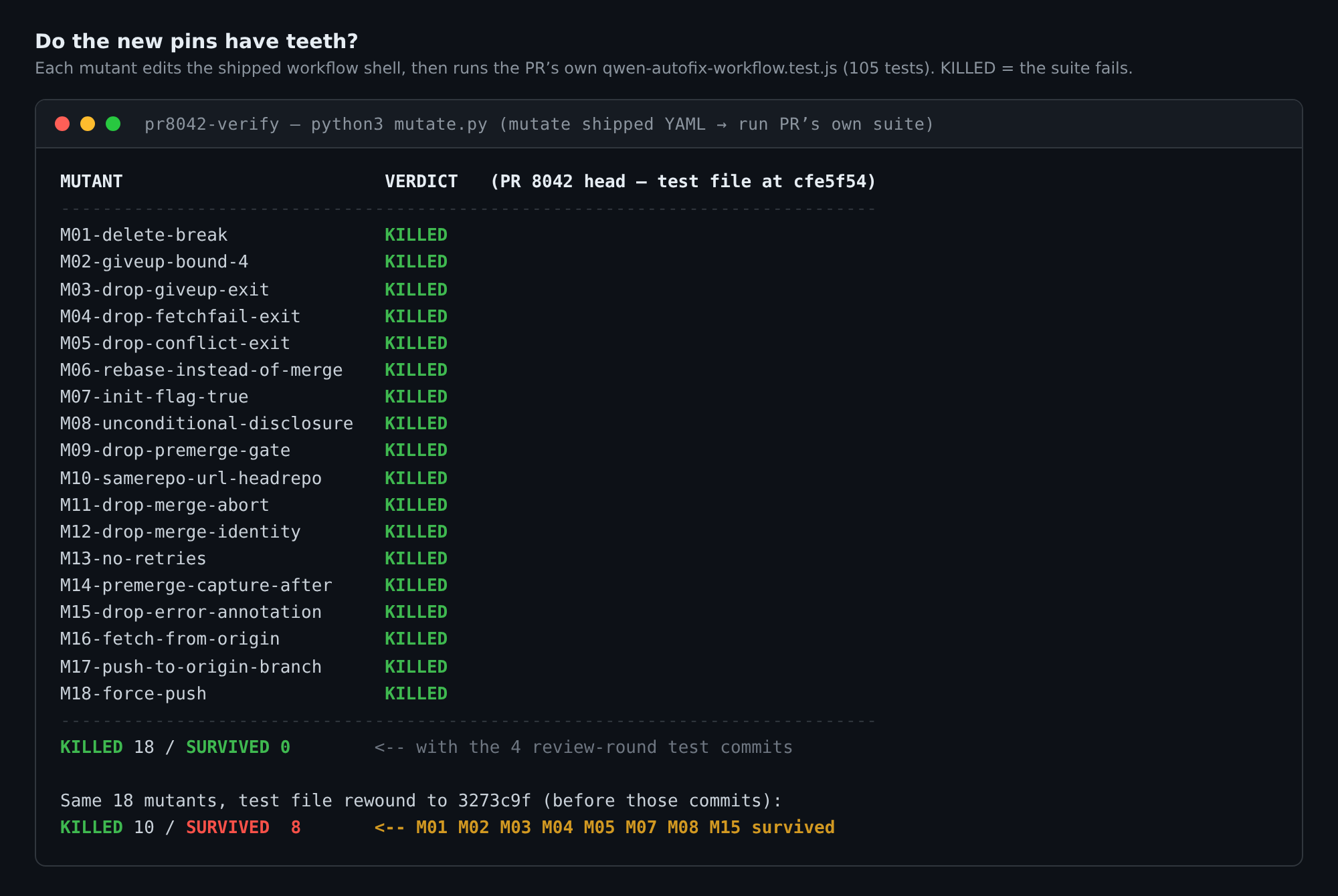1338x896 pixels.
Task: Select the M03-drop-giveup-exit row name
Action: [x=165, y=290]
